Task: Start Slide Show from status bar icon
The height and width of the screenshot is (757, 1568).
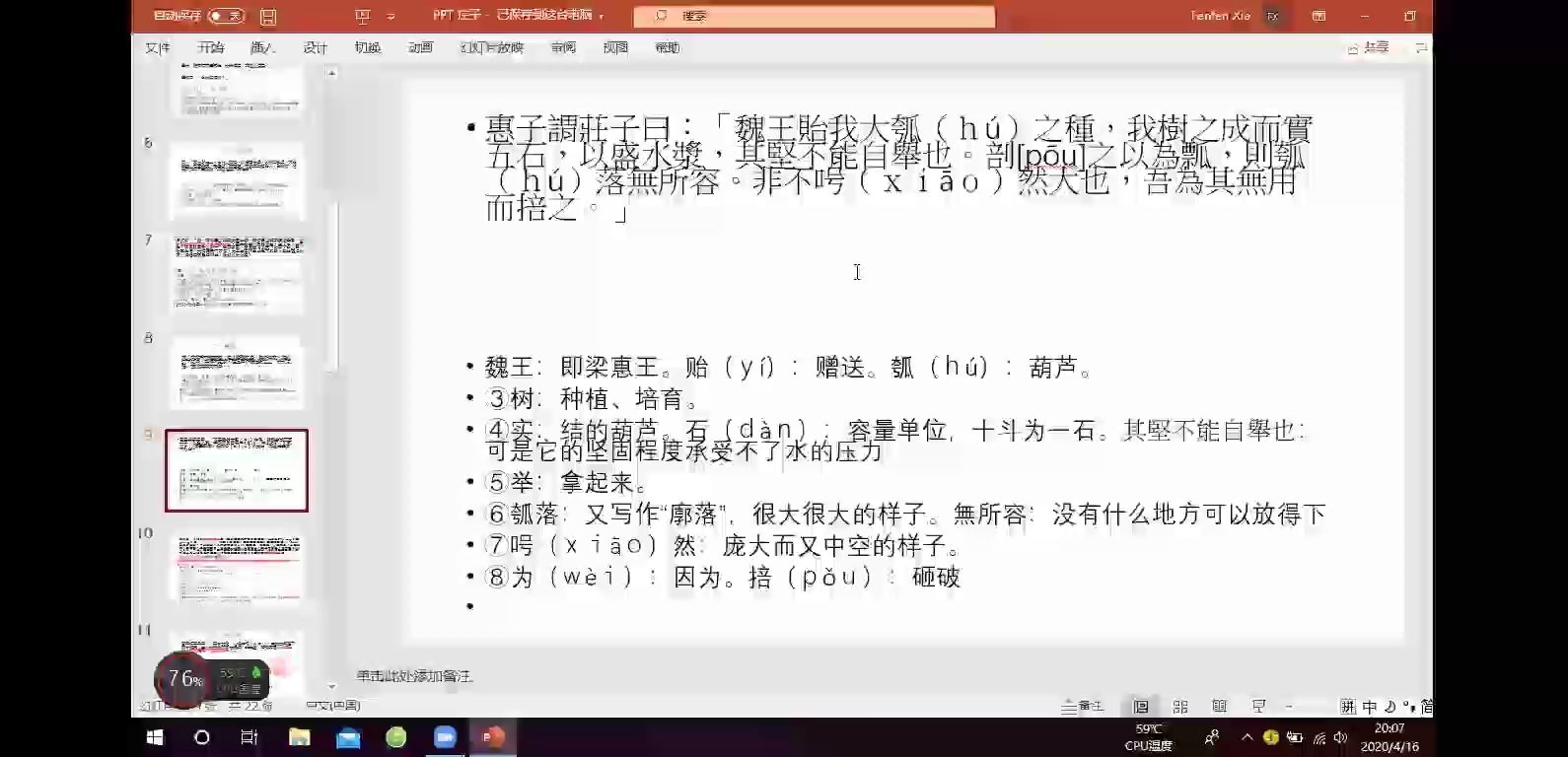Action: (1259, 707)
